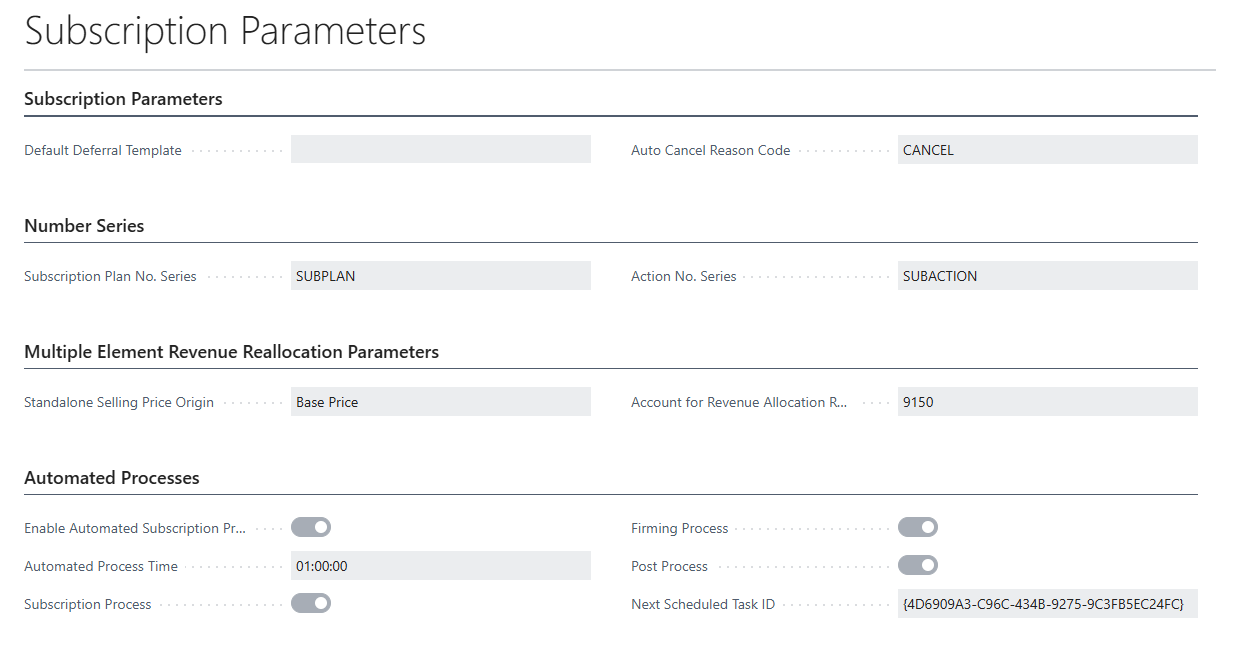The width and height of the screenshot is (1234, 649).
Task: Click the account field showing 9150
Action: (x=1046, y=402)
